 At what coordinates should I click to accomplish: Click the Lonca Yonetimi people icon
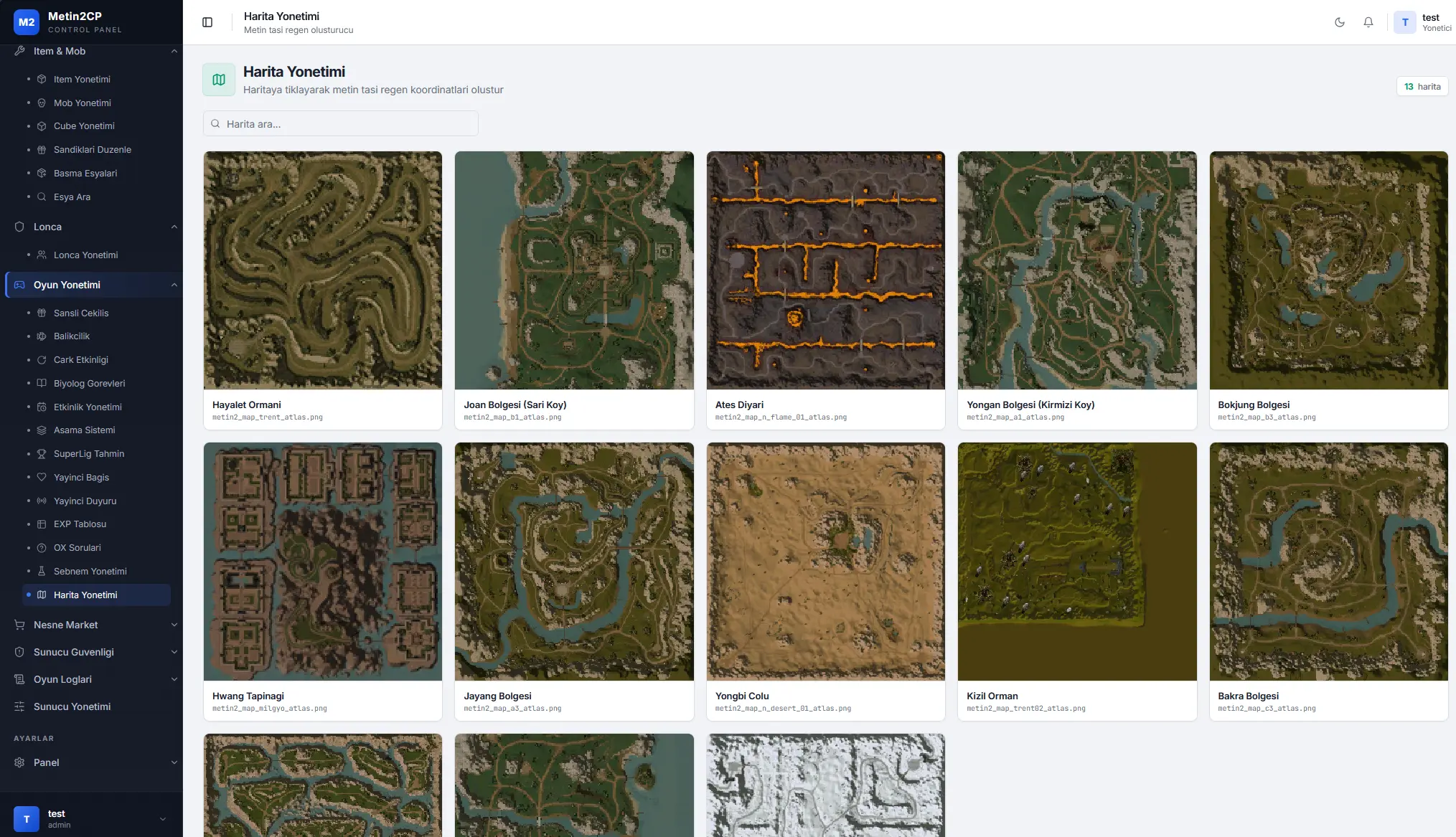[42, 255]
